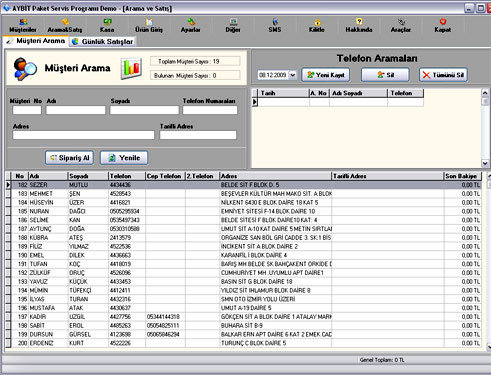Focus the Telefon Numaraları input field
491x375 pixels.
[x=210, y=110]
